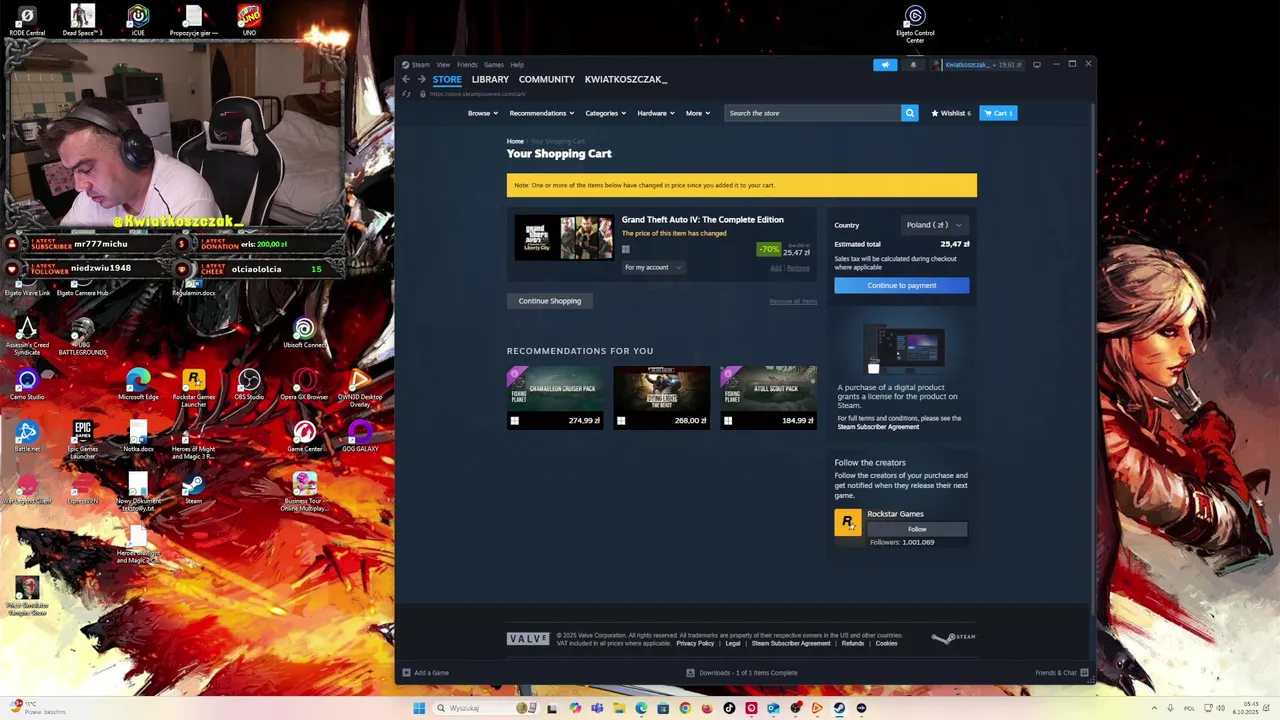Image resolution: width=1280 pixels, height=720 pixels.
Task: Open the Games menu
Action: (494, 65)
